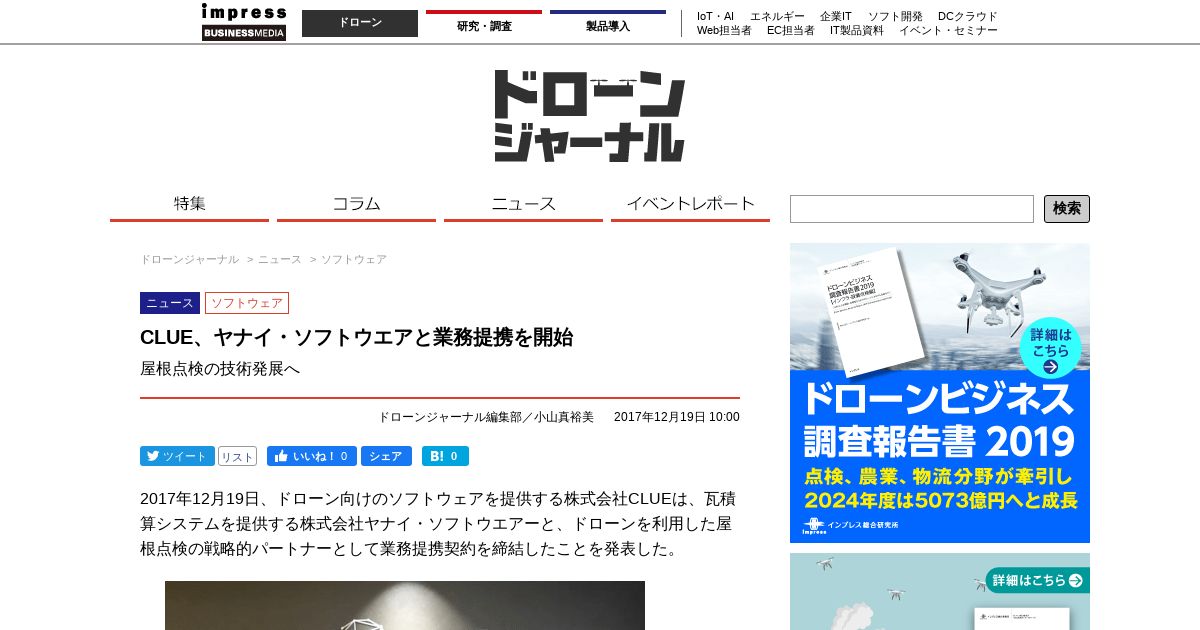Click the Facebook いいね! button
This screenshot has height=630, width=1200.
pos(311,456)
